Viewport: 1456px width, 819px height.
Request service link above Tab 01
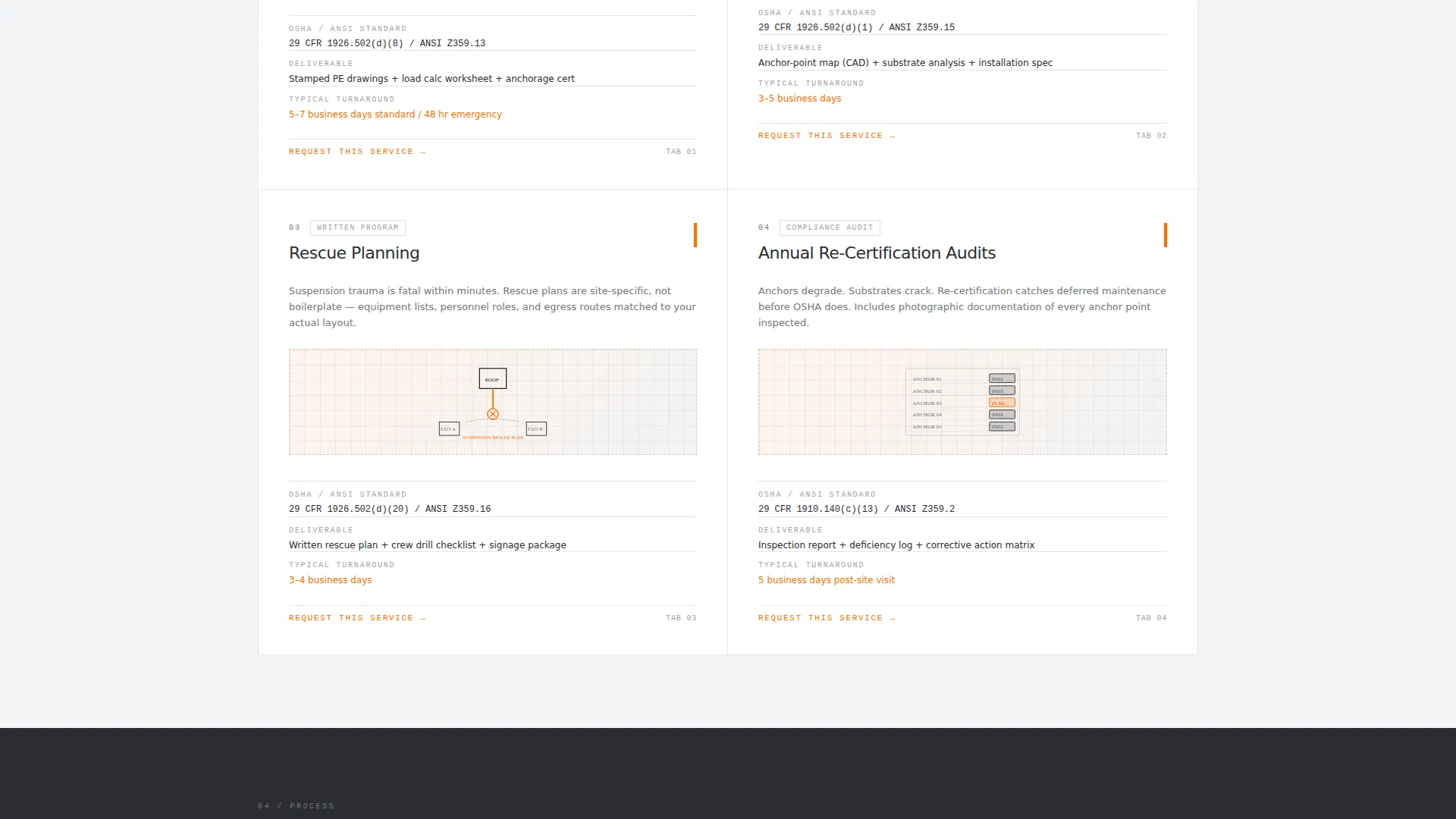tap(357, 152)
